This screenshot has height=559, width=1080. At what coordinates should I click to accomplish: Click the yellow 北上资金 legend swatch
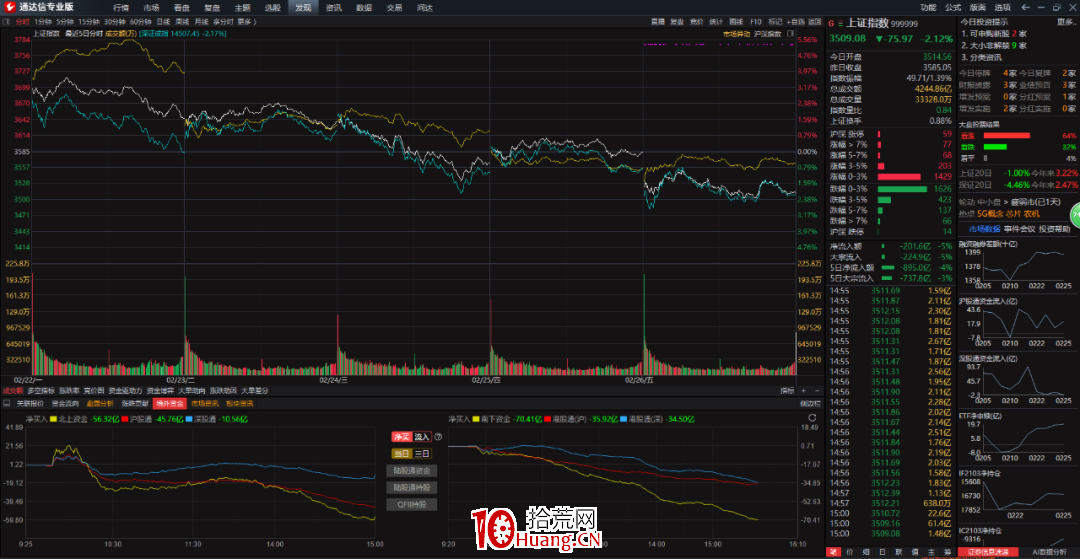pyautogui.click(x=54, y=419)
